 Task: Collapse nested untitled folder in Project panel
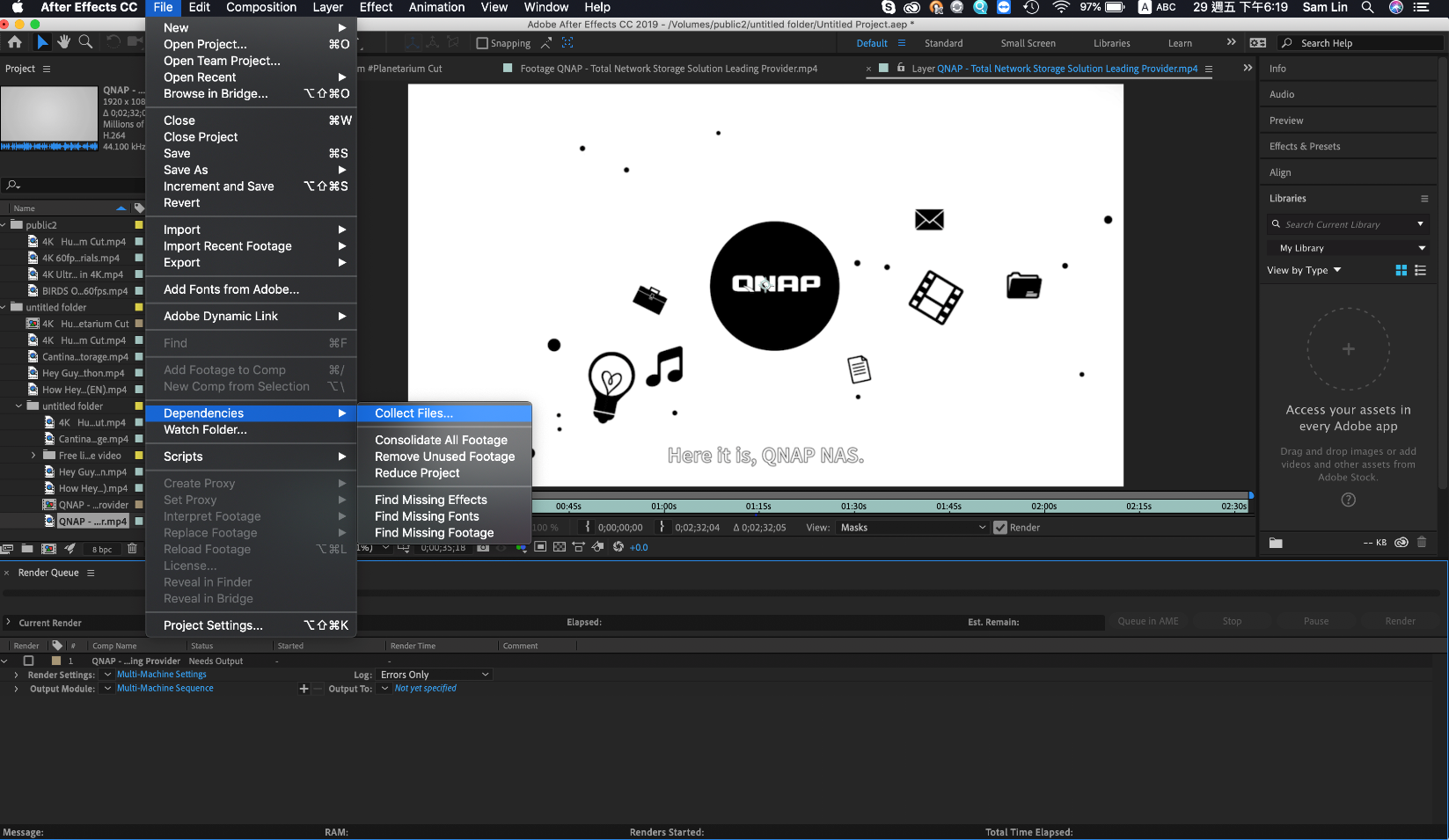[19, 406]
